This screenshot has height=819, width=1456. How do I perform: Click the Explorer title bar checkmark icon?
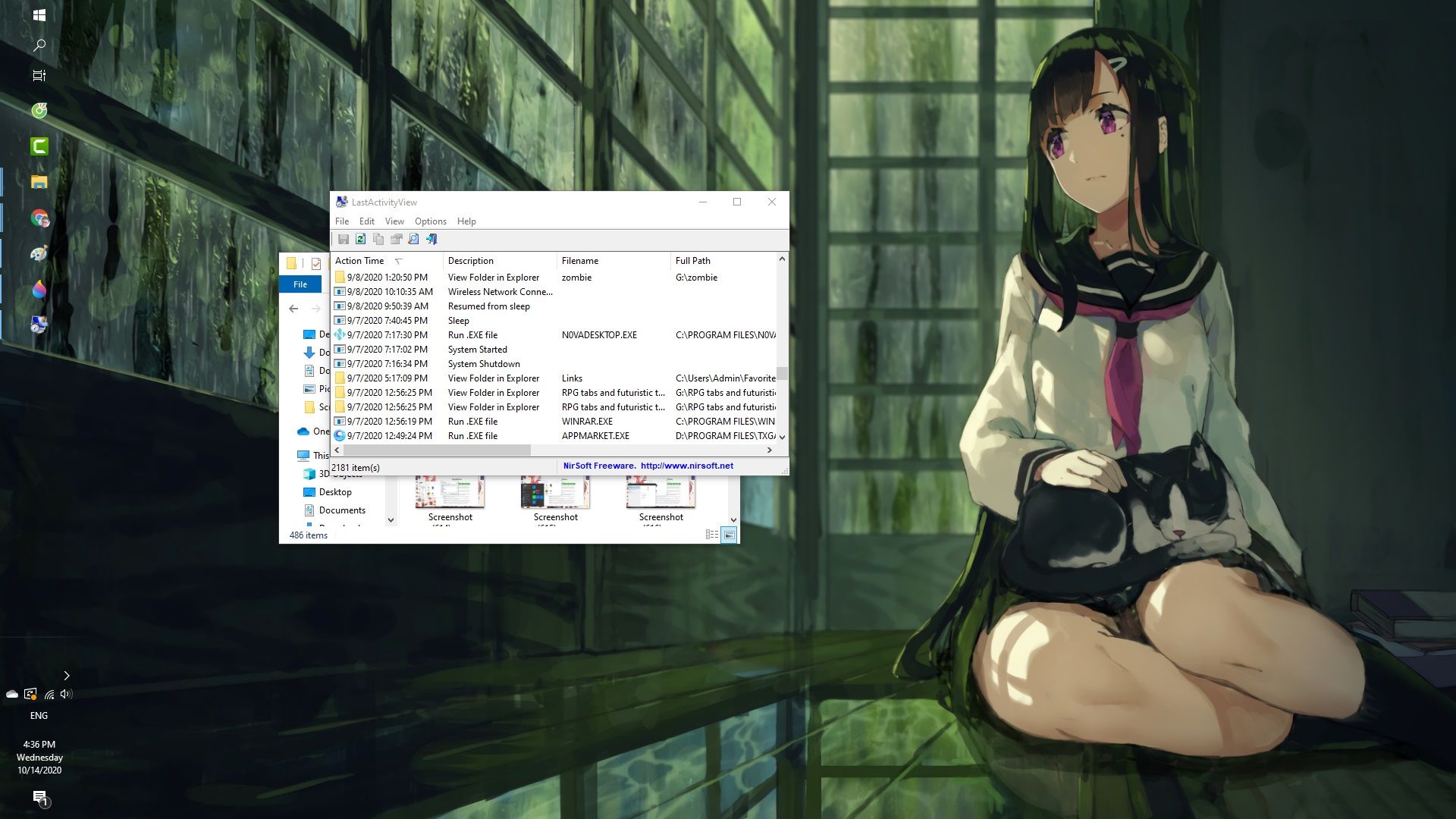pos(316,264)
